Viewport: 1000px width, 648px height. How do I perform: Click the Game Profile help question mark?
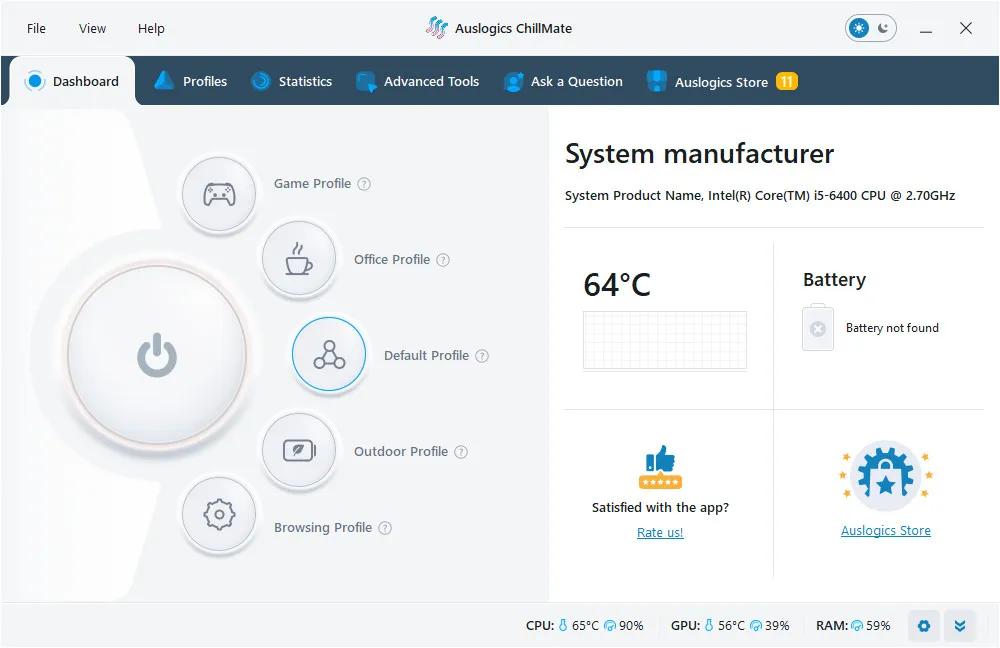click(x=364, y=184)
